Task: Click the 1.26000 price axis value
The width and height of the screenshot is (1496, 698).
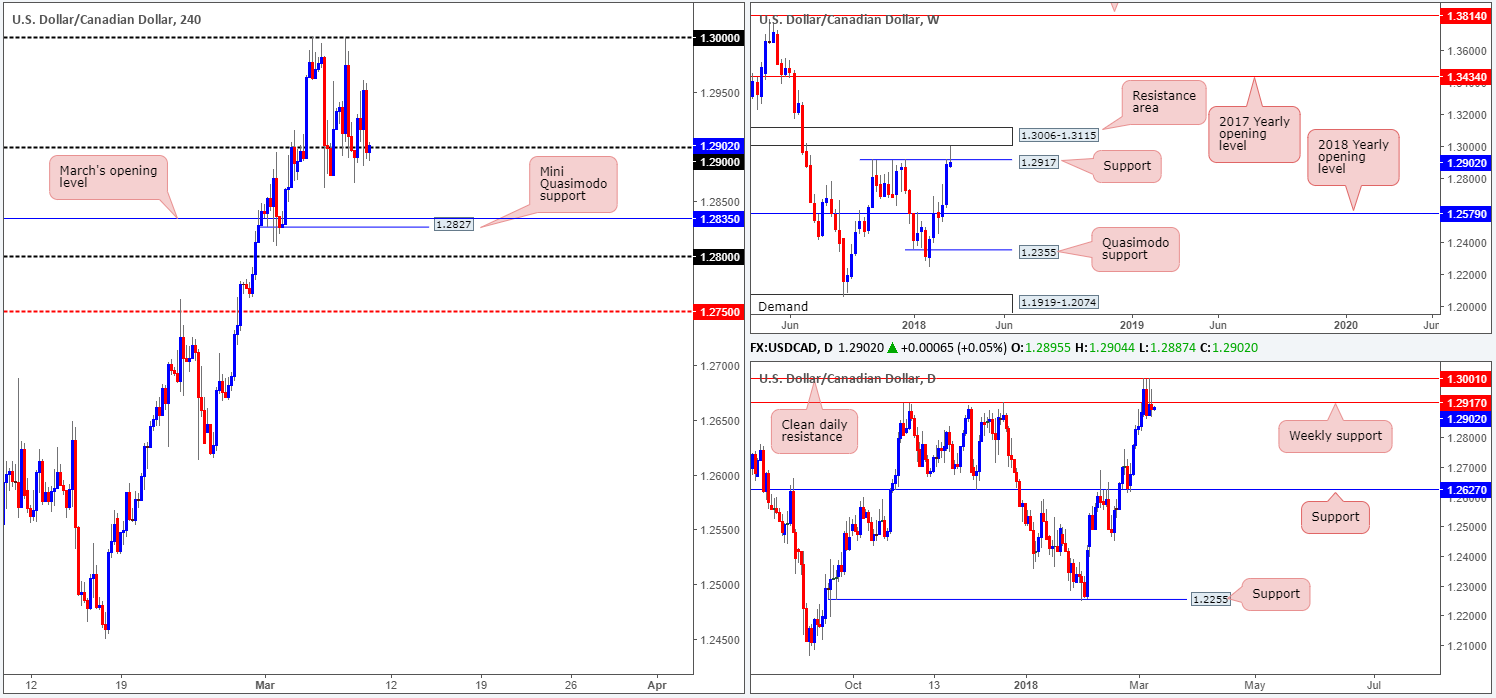Action: (720, 475)
